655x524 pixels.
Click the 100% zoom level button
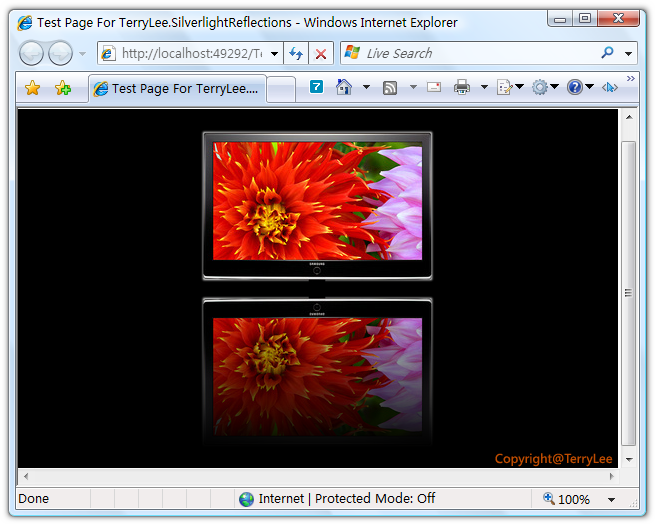coord(567,499)
